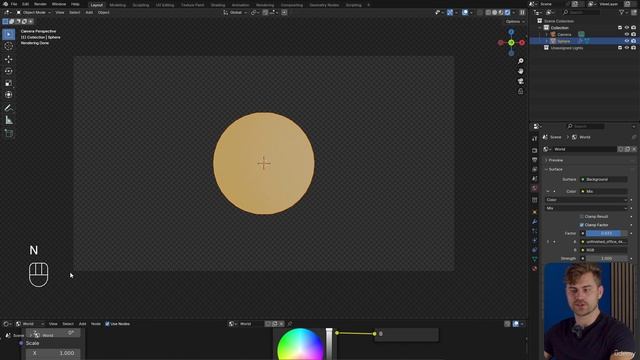640x360 pixels.
Task: Select the Measure tool
Action: [9, 120]
